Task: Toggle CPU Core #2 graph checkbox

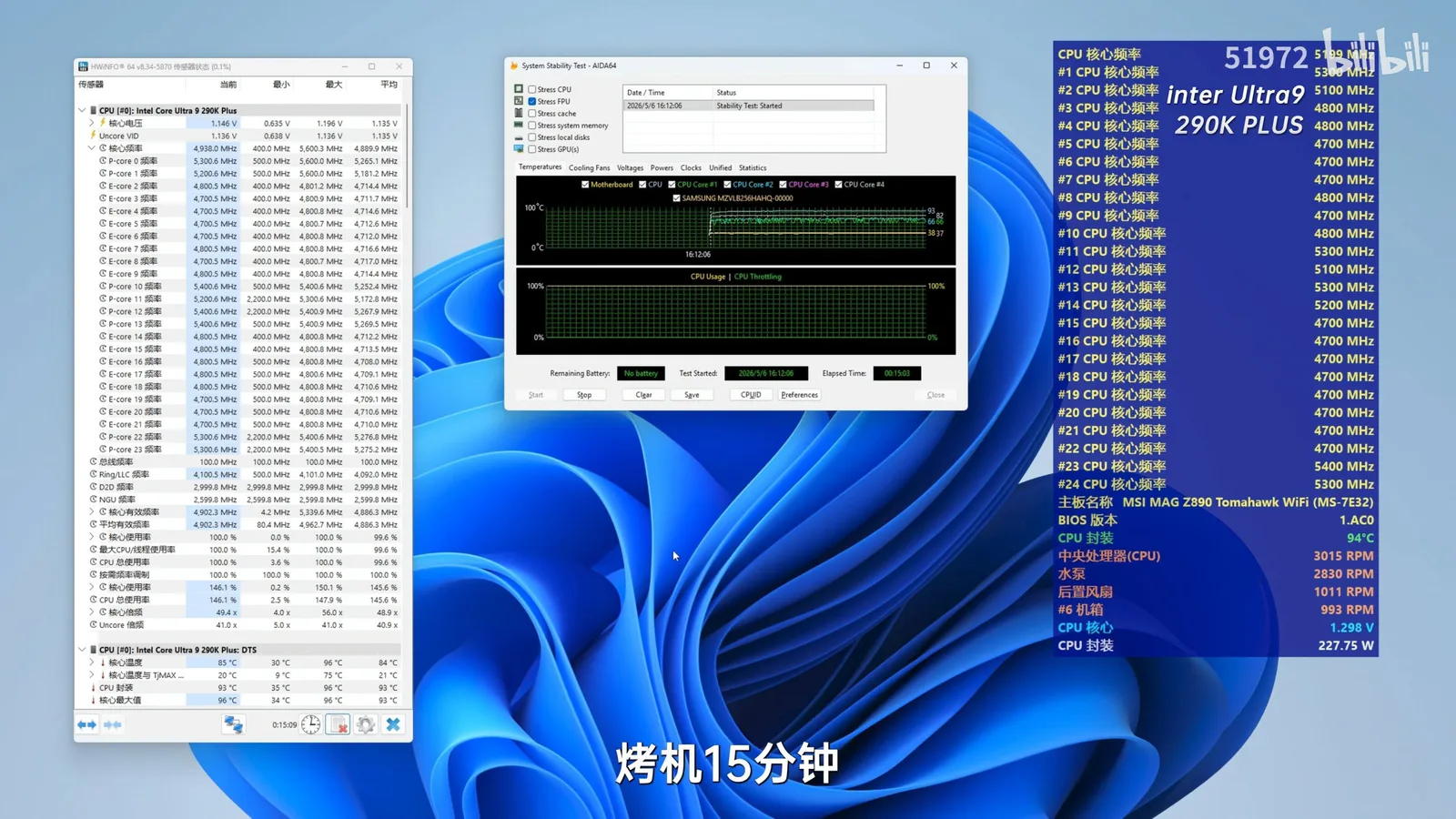Action: click(727, 185)
